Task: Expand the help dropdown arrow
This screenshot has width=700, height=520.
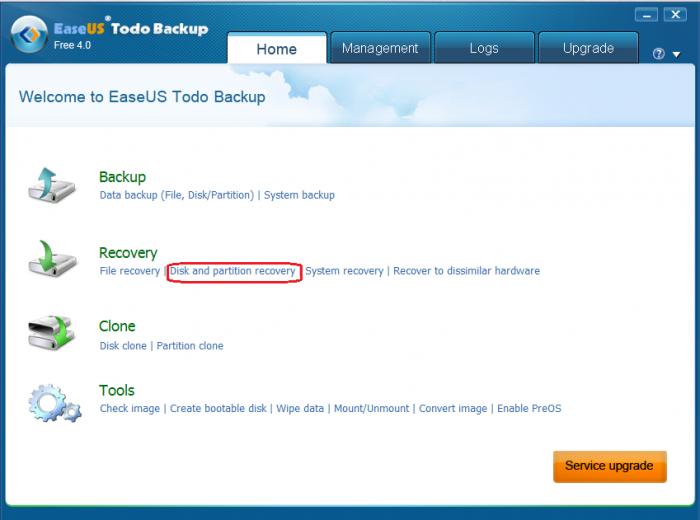Action: (676, 54)
